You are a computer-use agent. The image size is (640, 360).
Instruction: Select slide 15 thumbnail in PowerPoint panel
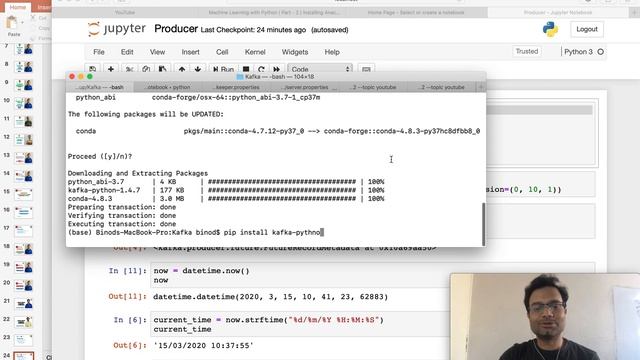[23, 194]
